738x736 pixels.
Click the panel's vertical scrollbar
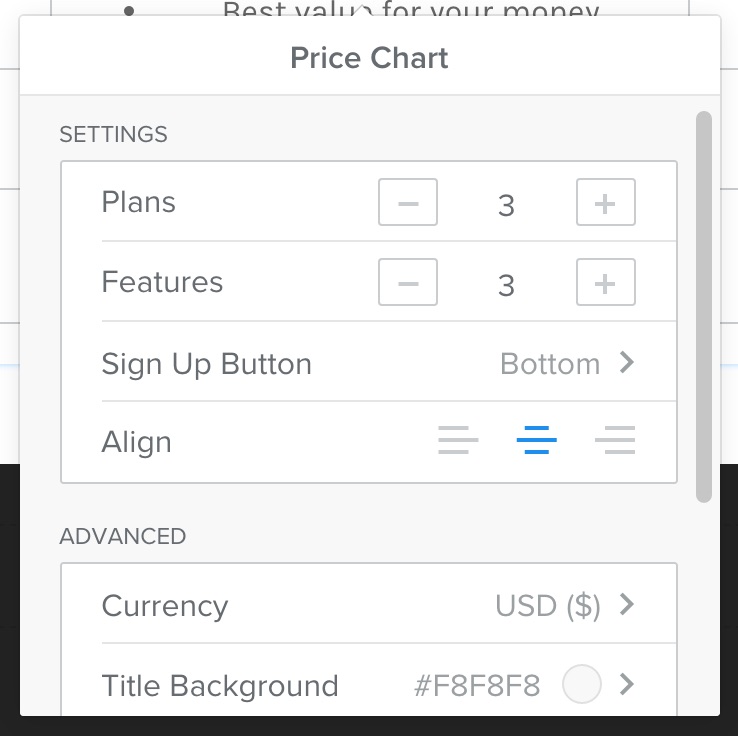coord(704,307)
